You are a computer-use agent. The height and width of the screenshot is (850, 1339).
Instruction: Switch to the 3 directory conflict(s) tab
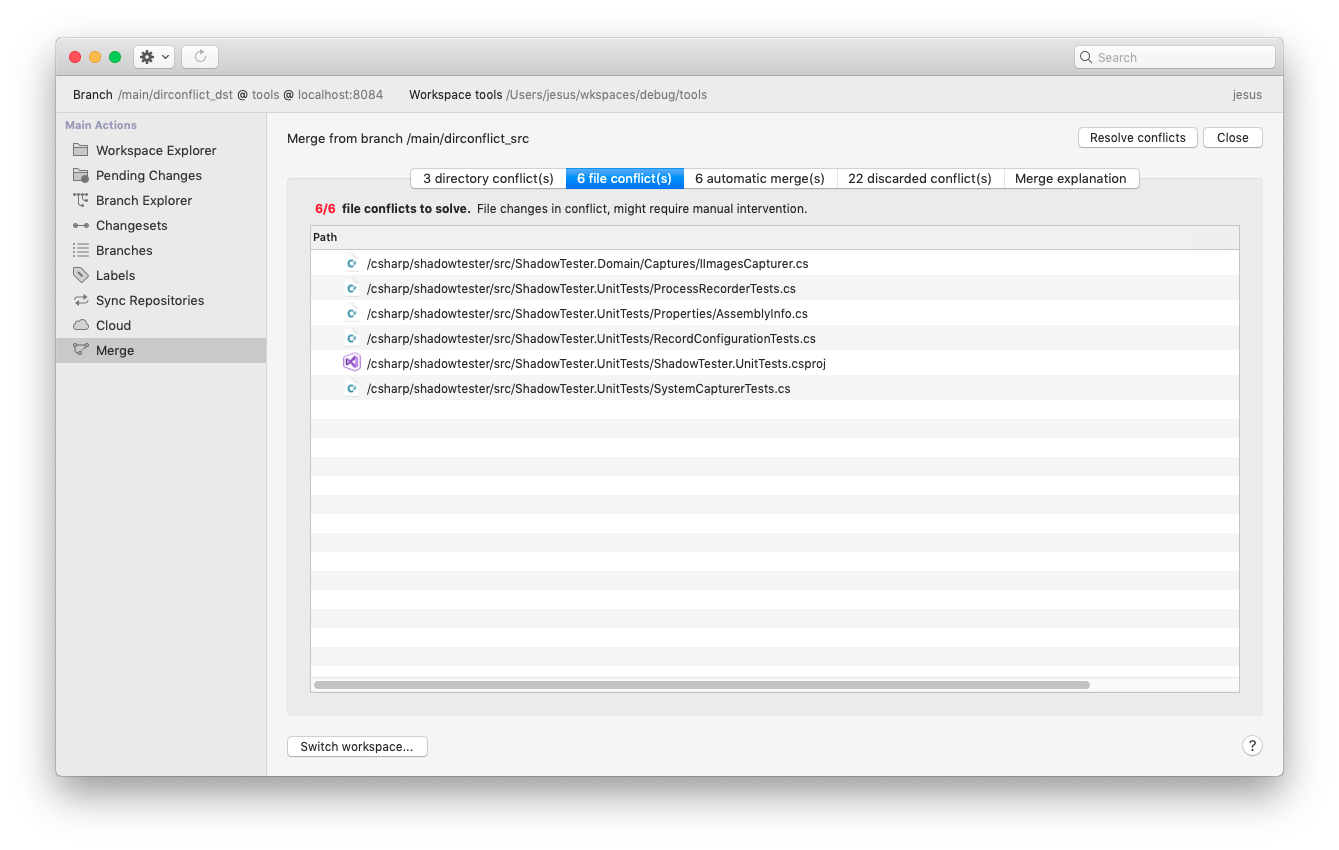point(487,178)
